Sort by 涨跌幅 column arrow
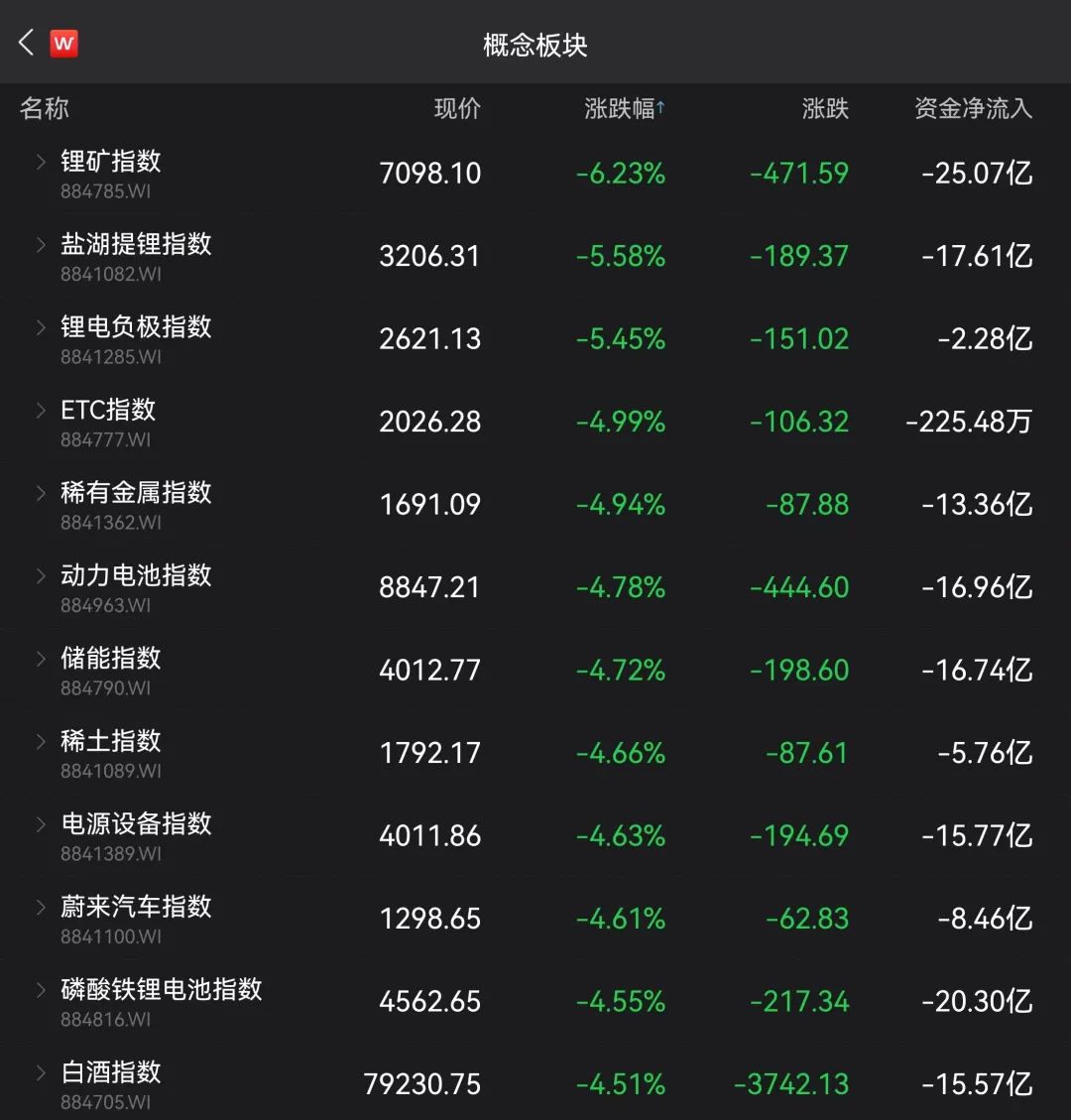 coord(661,108)
